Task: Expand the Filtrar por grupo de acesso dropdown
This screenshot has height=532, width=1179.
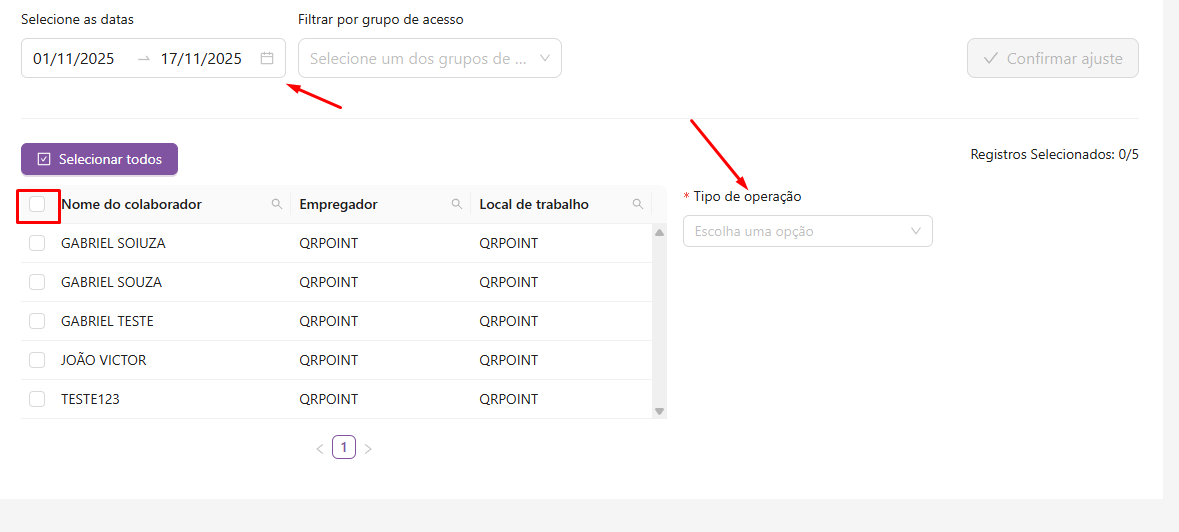Action: (429, 58)
